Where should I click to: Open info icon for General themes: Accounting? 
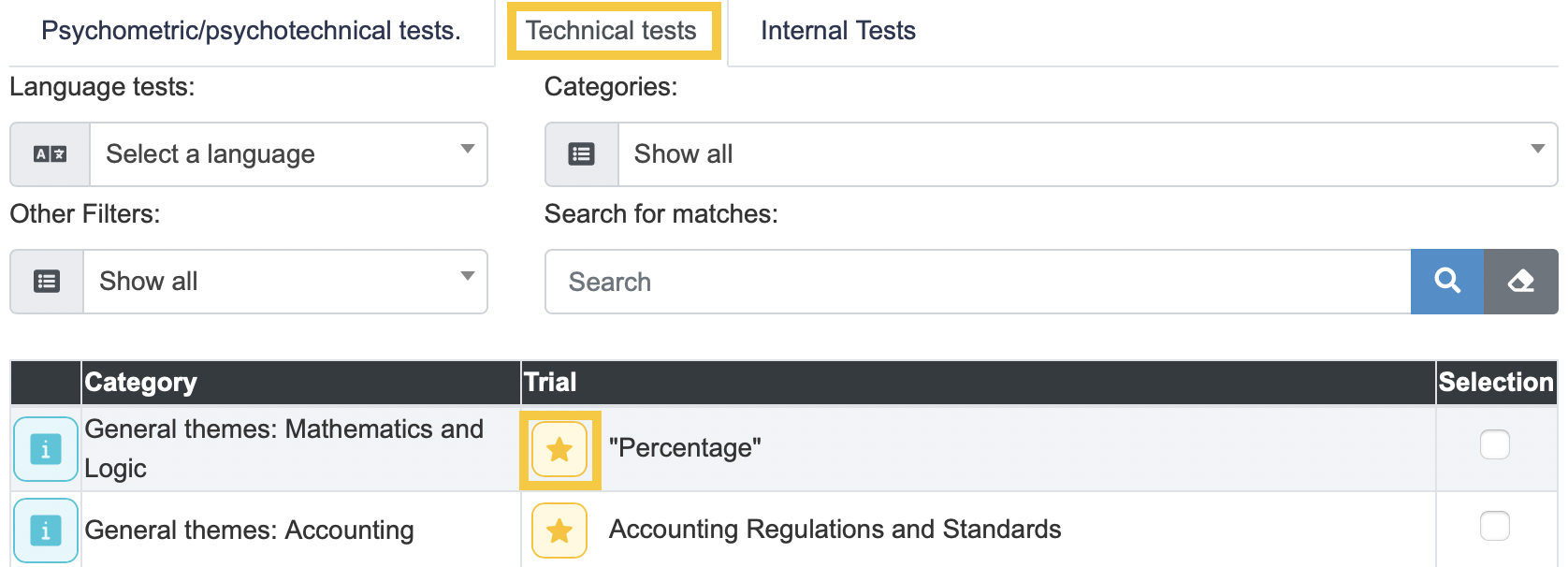(x=46, y=531)
